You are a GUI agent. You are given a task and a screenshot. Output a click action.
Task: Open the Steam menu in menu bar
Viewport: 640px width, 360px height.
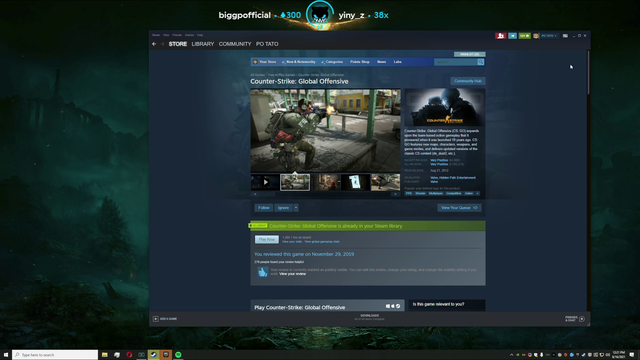(x=156, y=35)
